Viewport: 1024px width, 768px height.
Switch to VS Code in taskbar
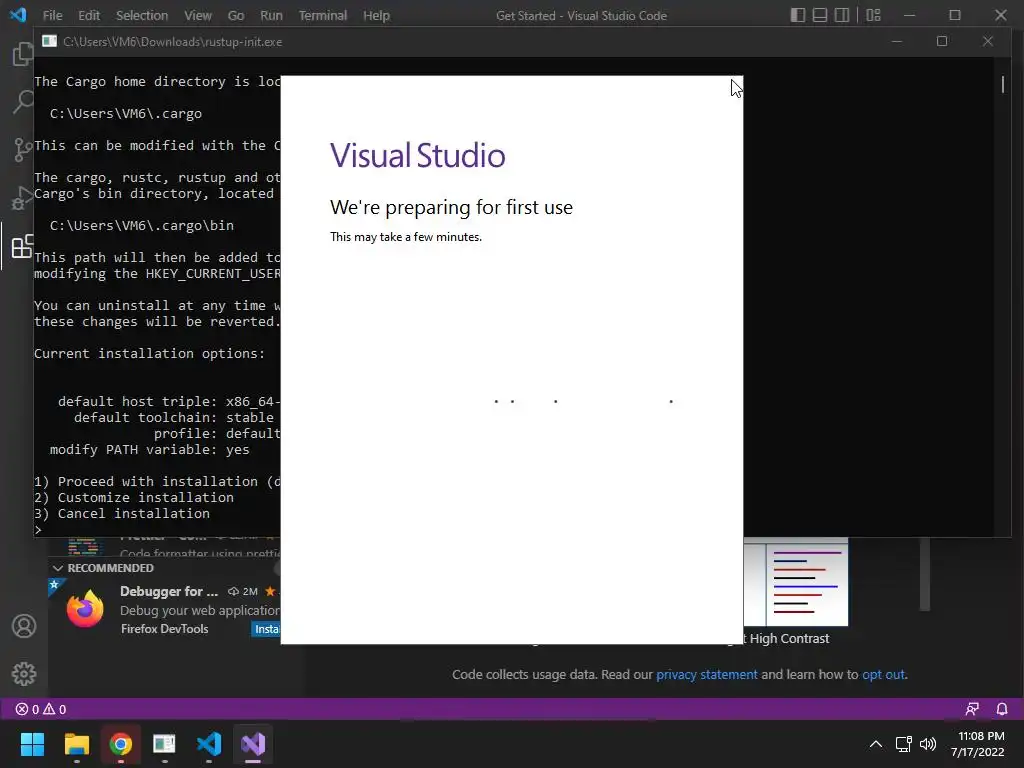click(209, 744)
